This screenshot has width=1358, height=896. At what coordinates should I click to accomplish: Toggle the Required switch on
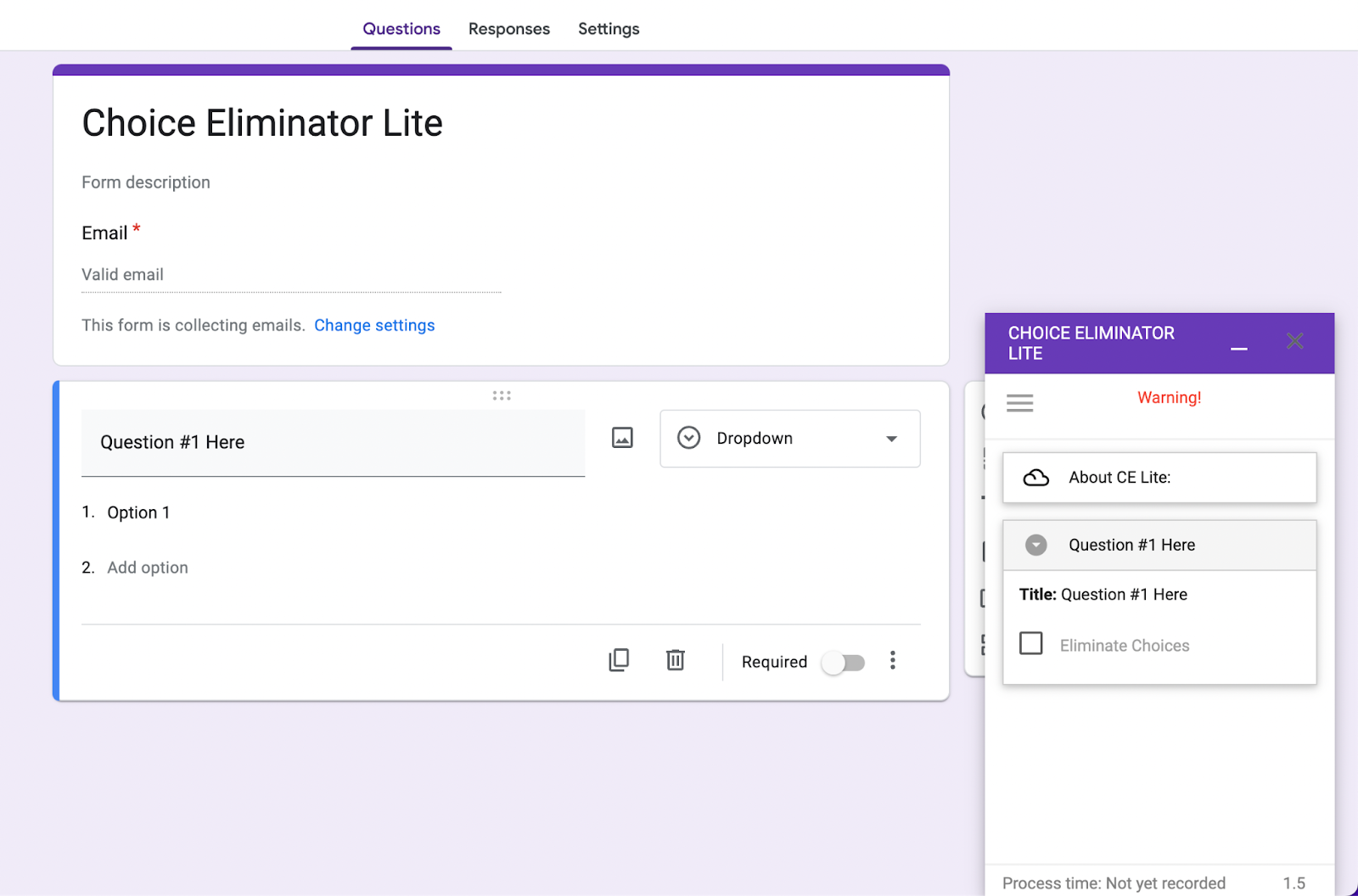[x=843, y=663]
